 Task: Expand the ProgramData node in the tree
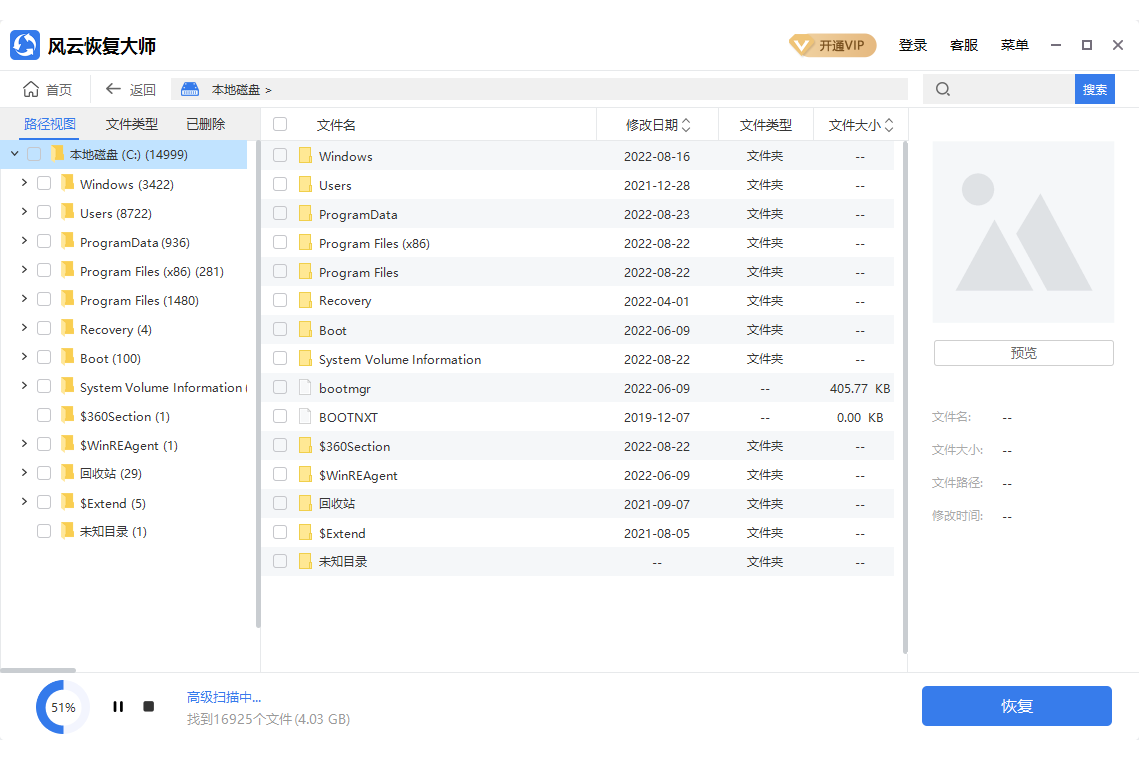[x=24, y=242]
